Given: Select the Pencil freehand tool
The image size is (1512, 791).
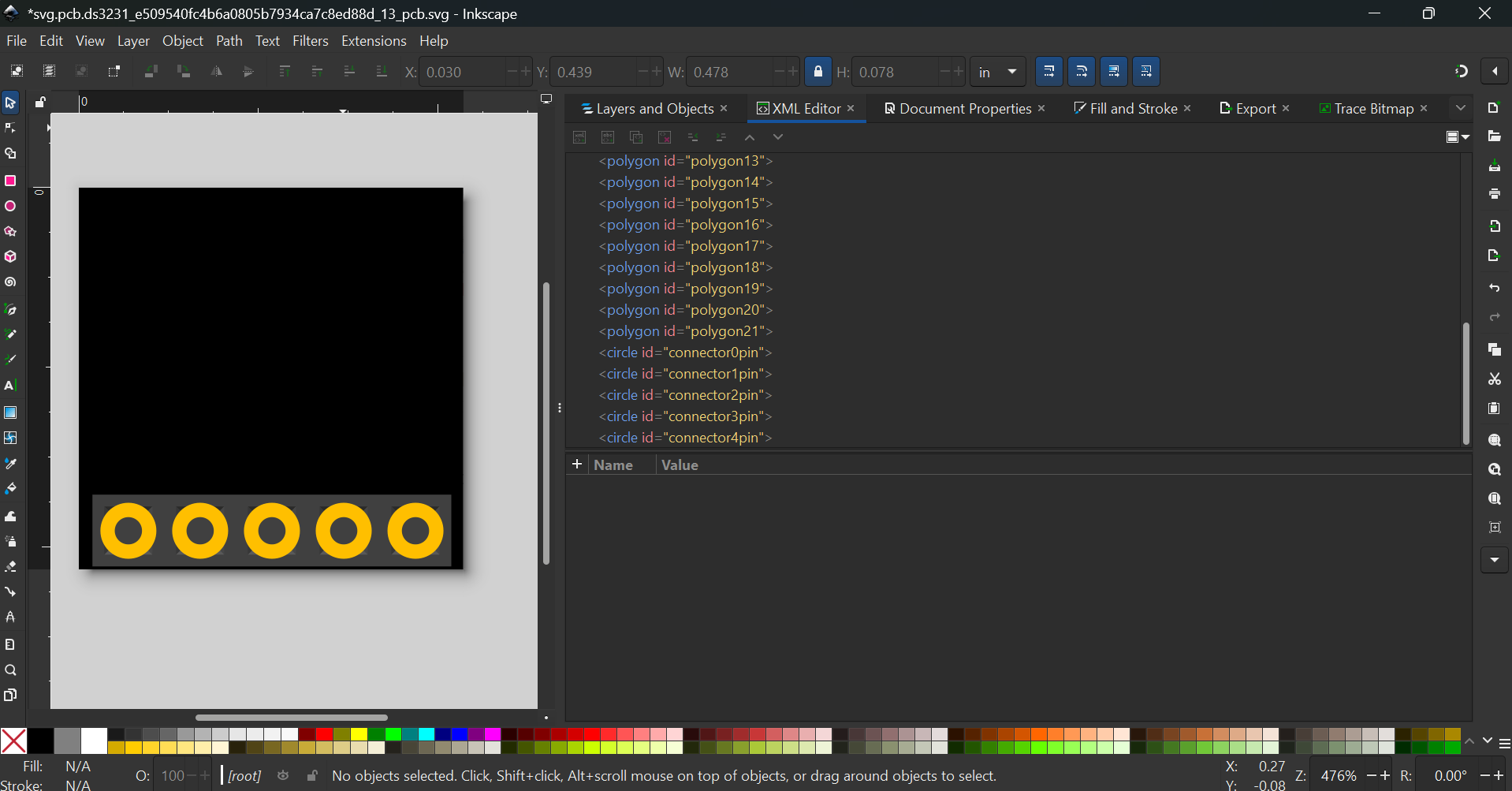Looking at the screenshot, I should tap(10, 334).
